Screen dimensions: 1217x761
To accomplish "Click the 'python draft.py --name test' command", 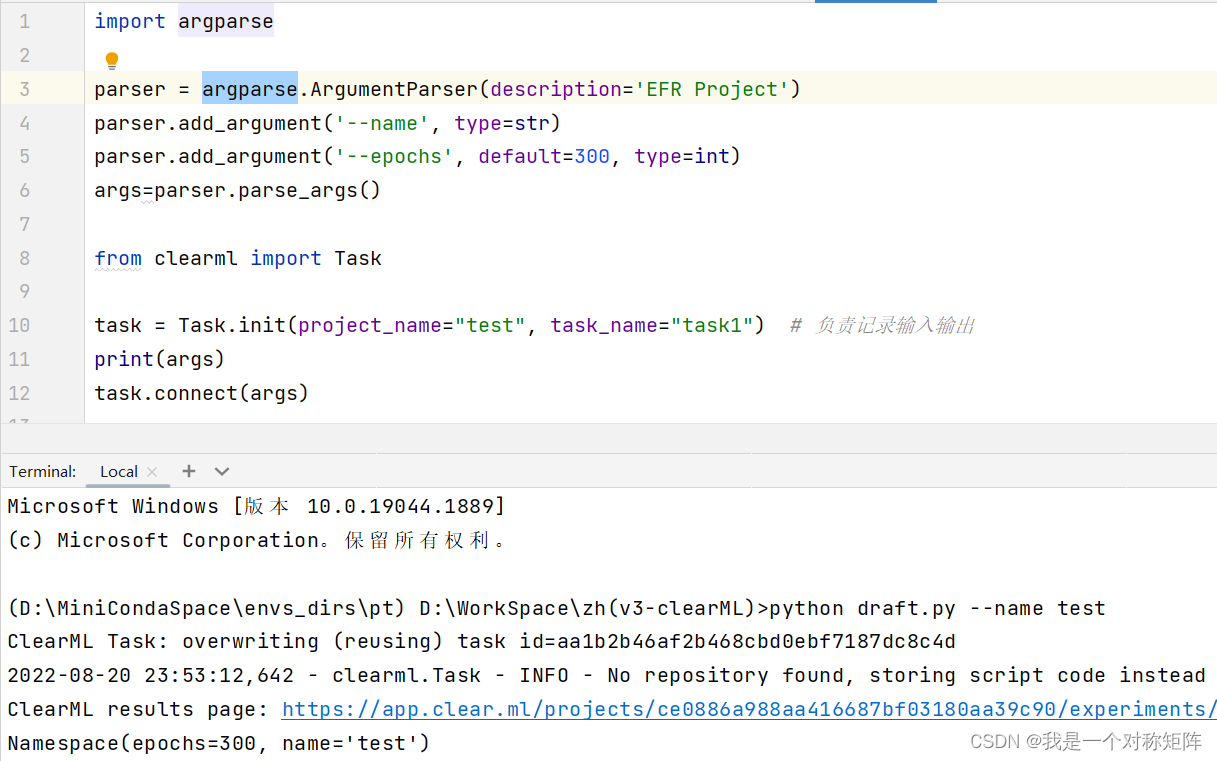I will (938, 608).
